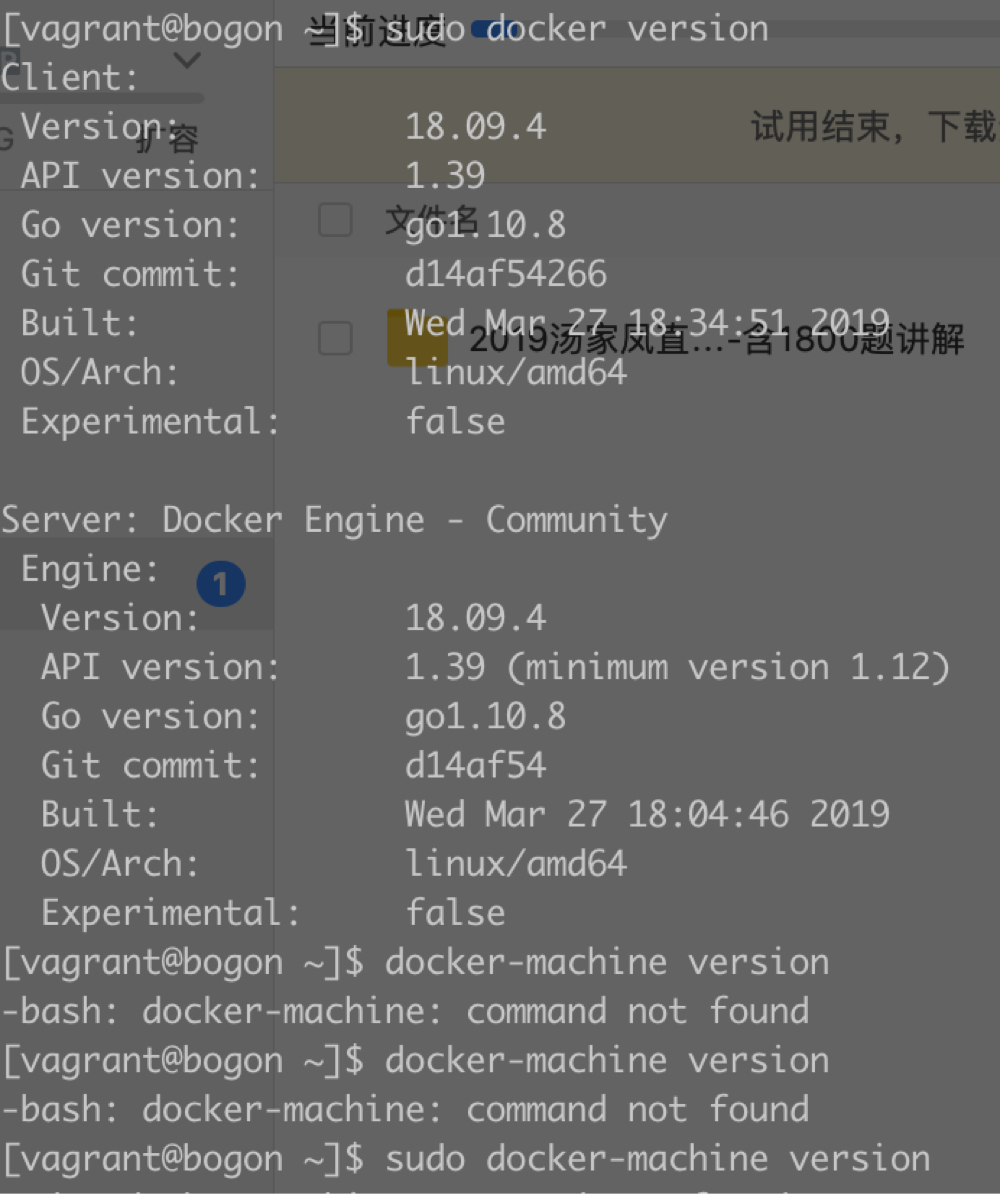
Task: Click the Git commit value d14af54266
Action: (x=506, y=274)
